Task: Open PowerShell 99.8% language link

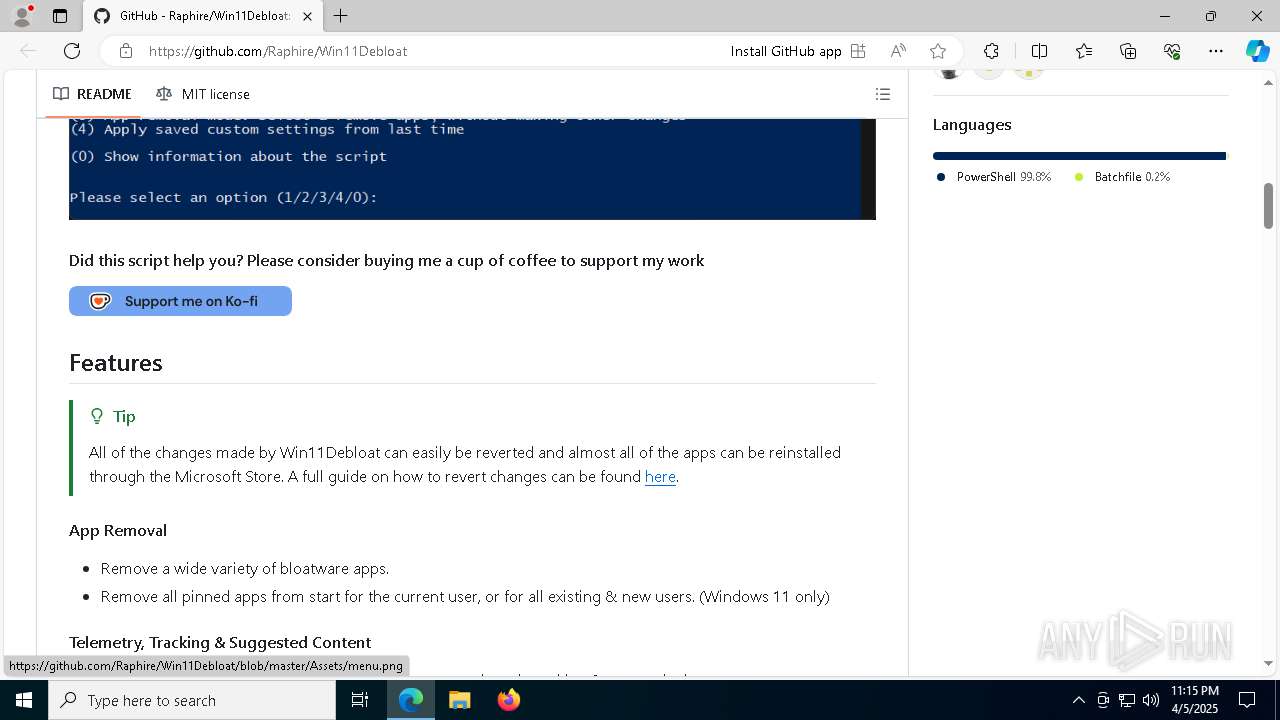Action: click(994, 177)
